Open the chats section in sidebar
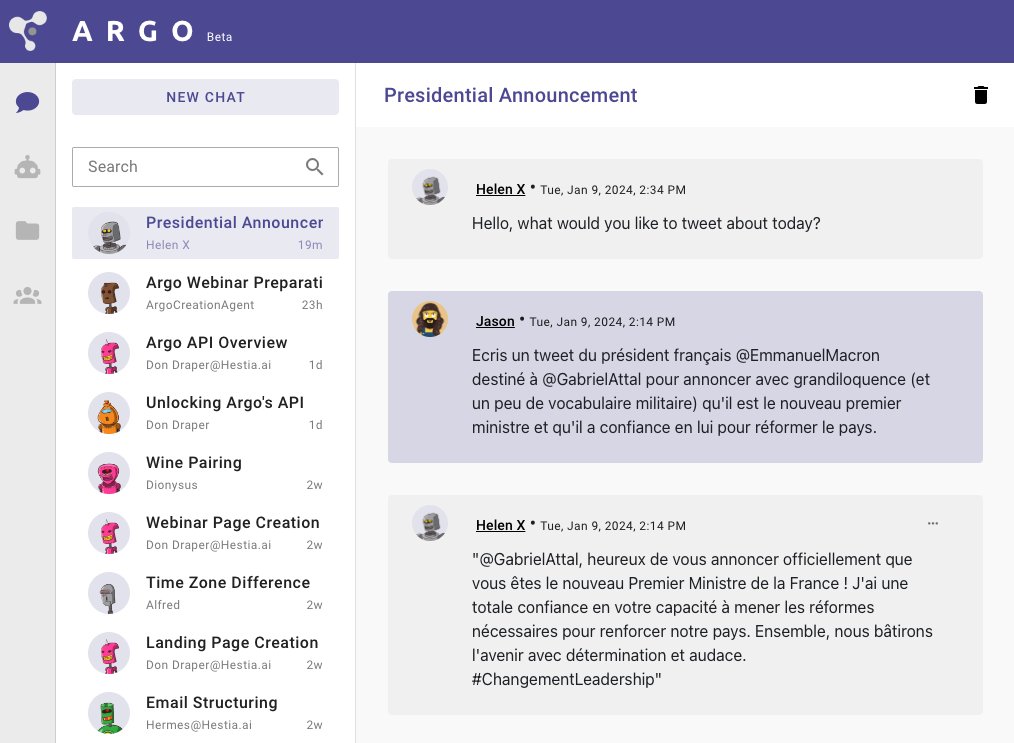Viewport: 1014px width, 743px height. [x=27, y=102]
